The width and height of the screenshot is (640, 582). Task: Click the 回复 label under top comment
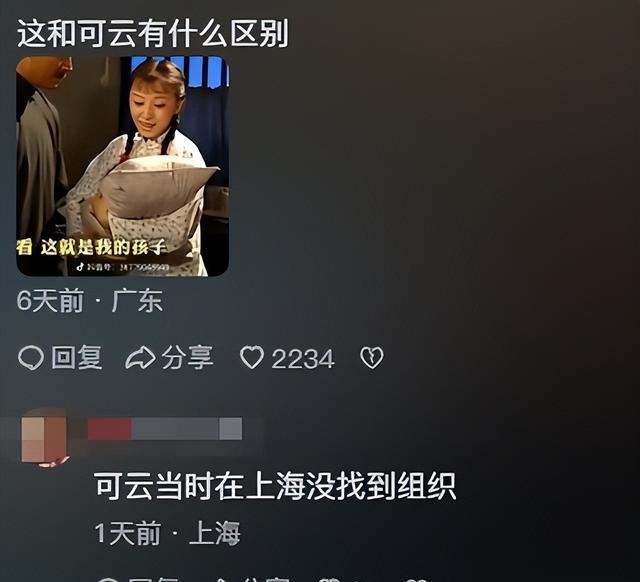coord(76,358)
